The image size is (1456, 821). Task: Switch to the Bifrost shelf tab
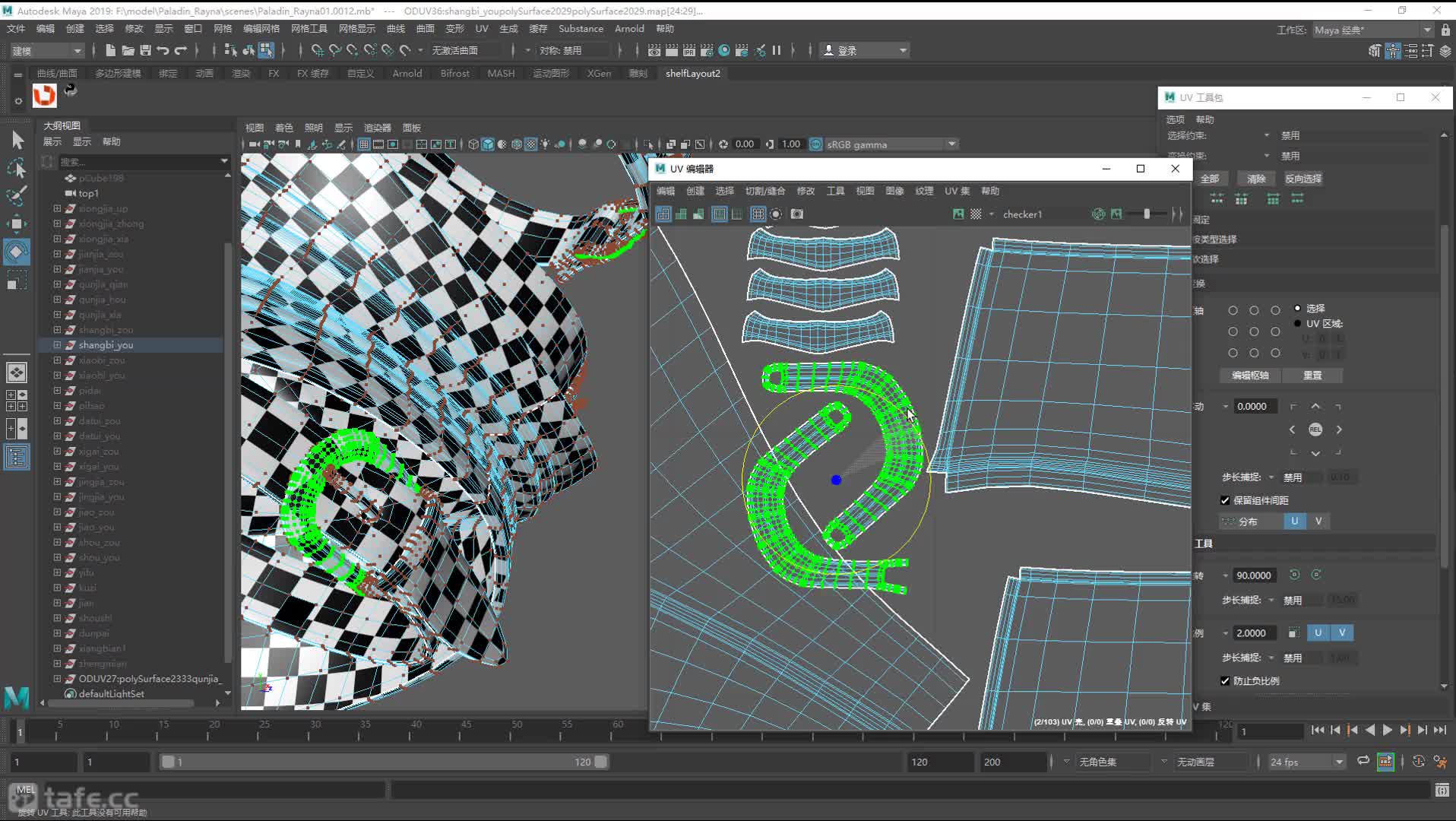click(x=454, y=73)
